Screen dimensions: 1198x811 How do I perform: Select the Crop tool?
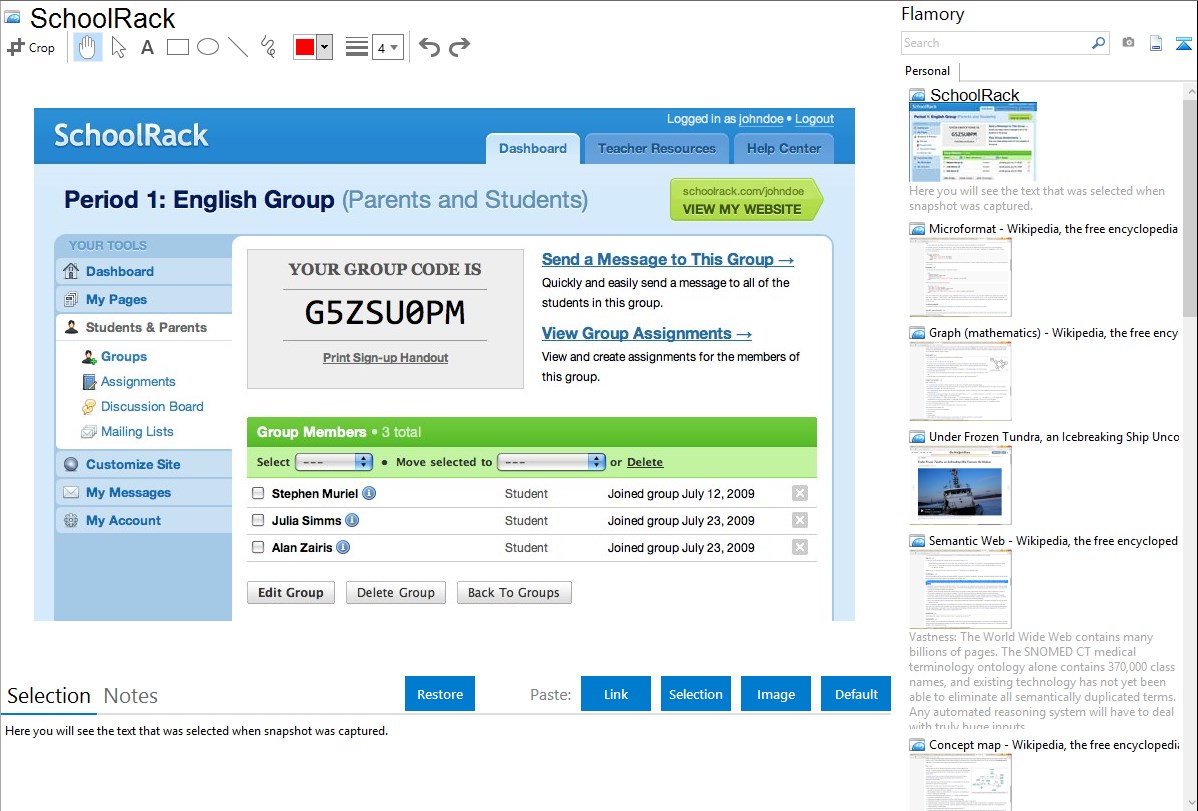31,47
